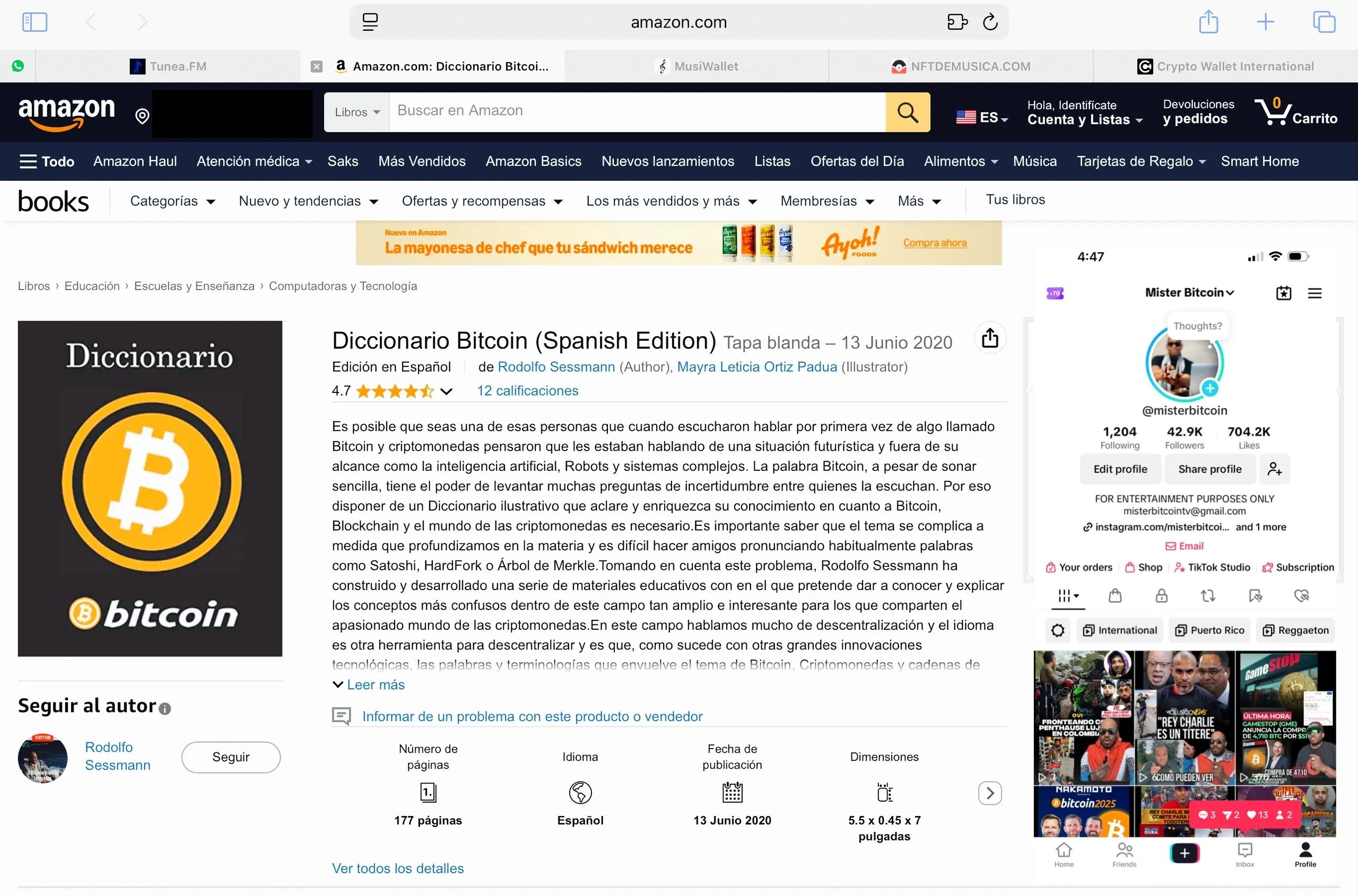The width and height of the screenshot is (1358, 896).
Task: Advance the product details carousel arrow
Action: click(990, 793)
